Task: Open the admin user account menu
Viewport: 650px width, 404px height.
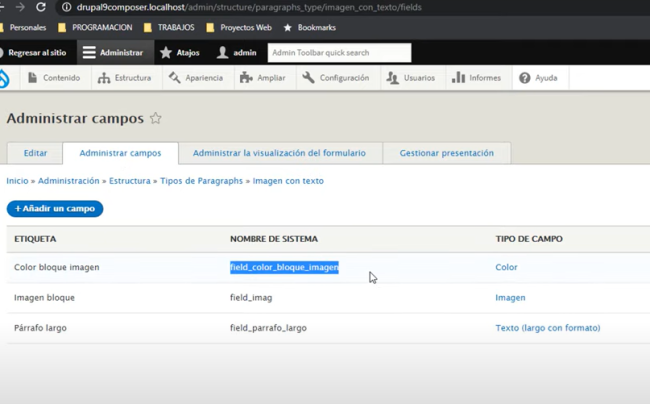Action: tap(237, 53)
